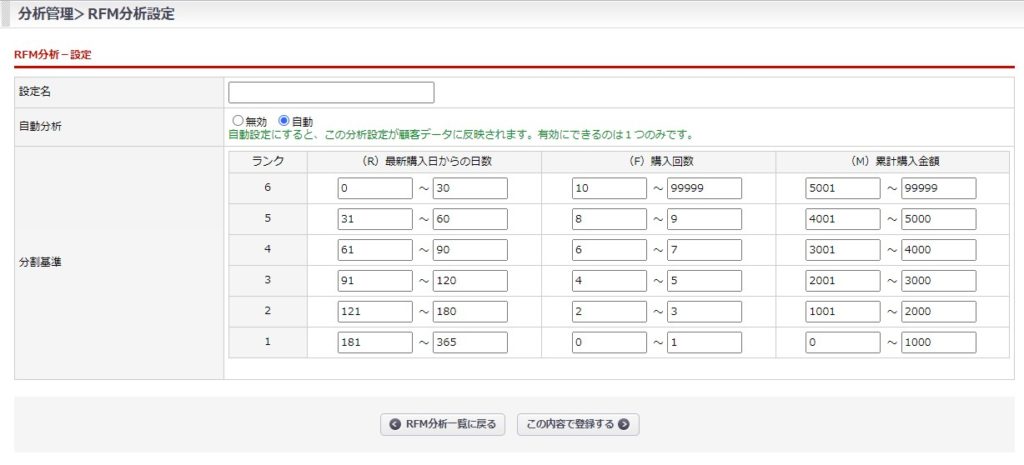Click rank 2 amount start field containing 1001
Screen dimensions: 1024x465
843,311
